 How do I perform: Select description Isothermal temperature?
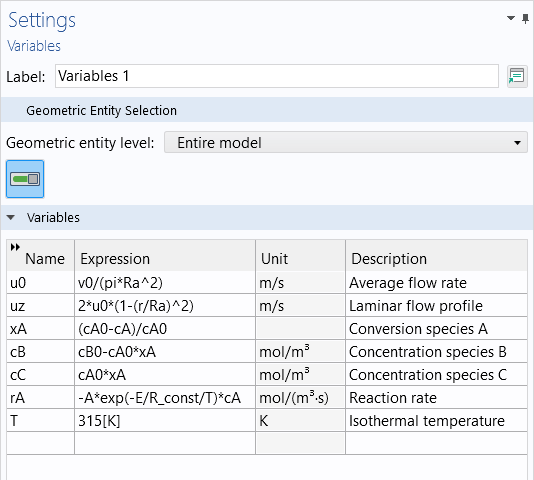(436, 421)
